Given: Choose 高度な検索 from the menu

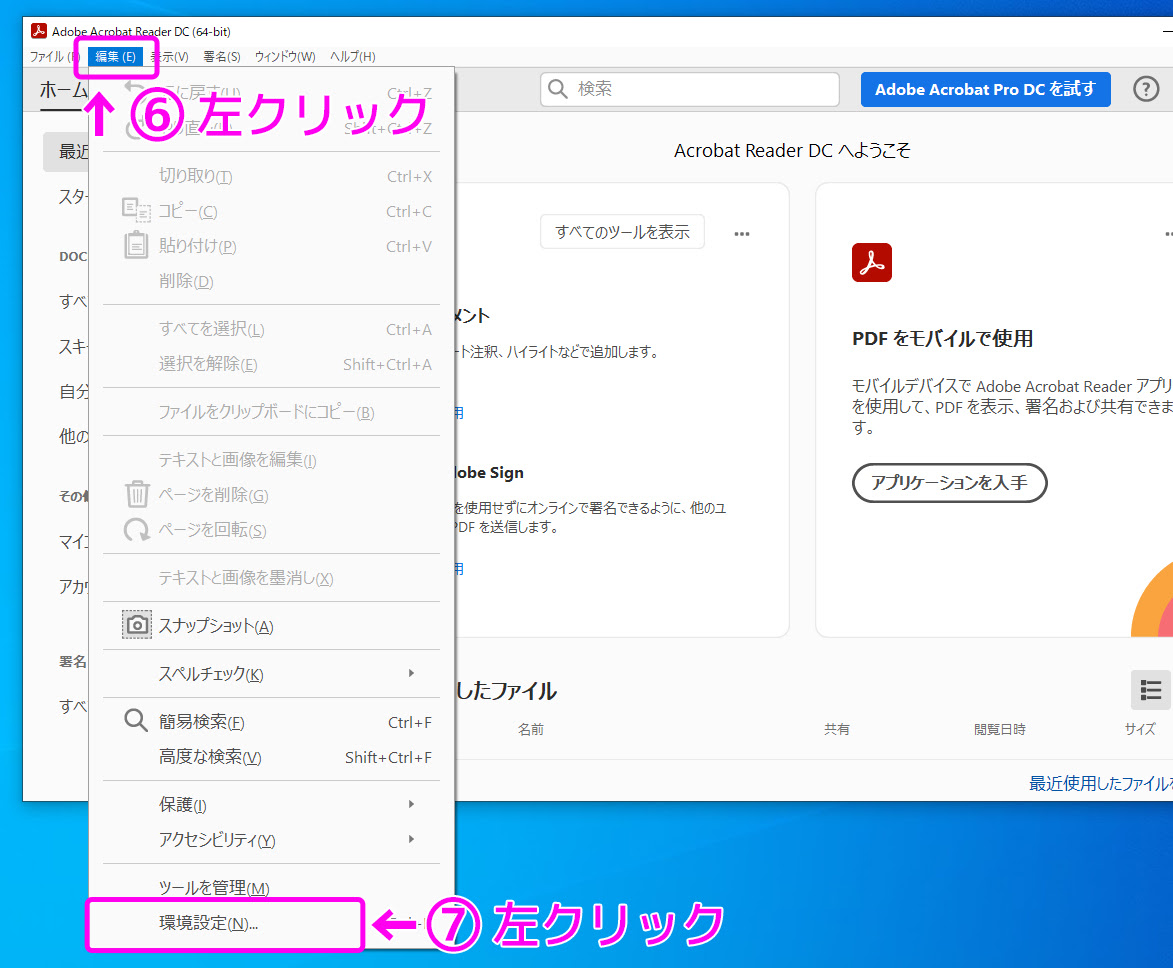Looking at the screenshot, I should pos(210,757).
